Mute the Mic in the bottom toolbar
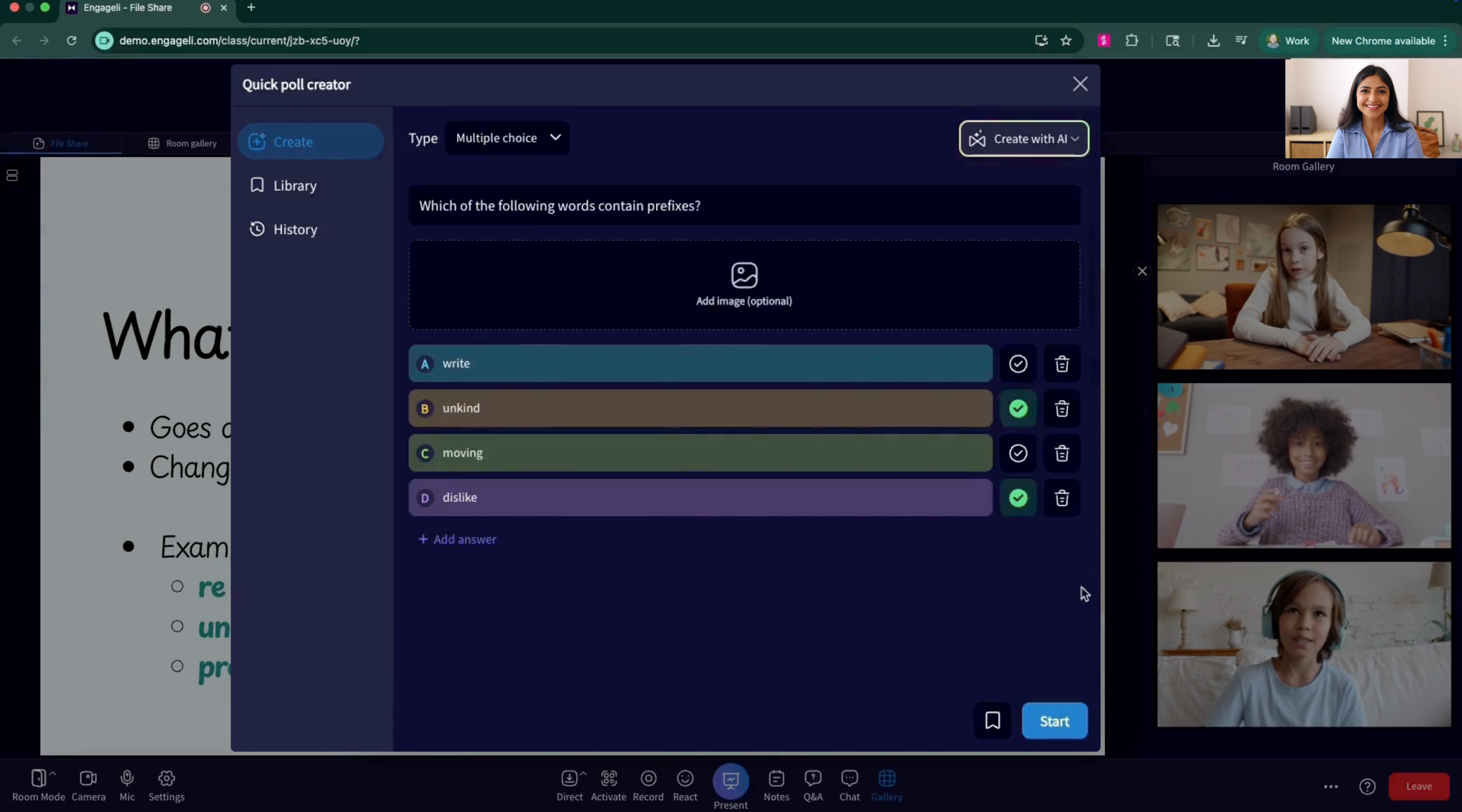 click(126, 786)
